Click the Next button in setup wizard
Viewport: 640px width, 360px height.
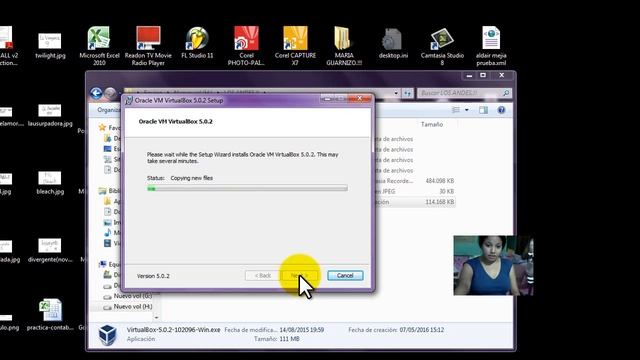point(300,276)
